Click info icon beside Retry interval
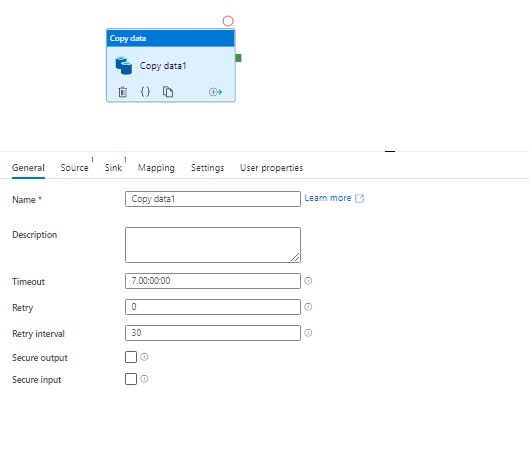 pos(308,333)
